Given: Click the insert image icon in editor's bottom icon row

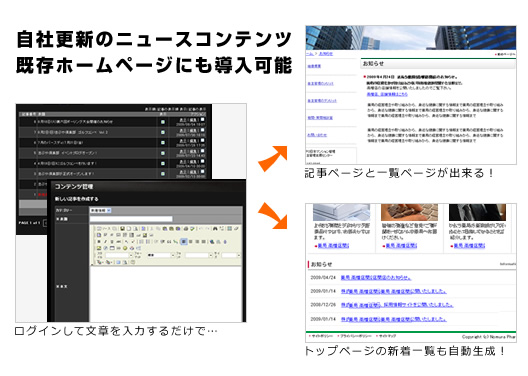Looking at the screenshot, I should tap(99, 248).
